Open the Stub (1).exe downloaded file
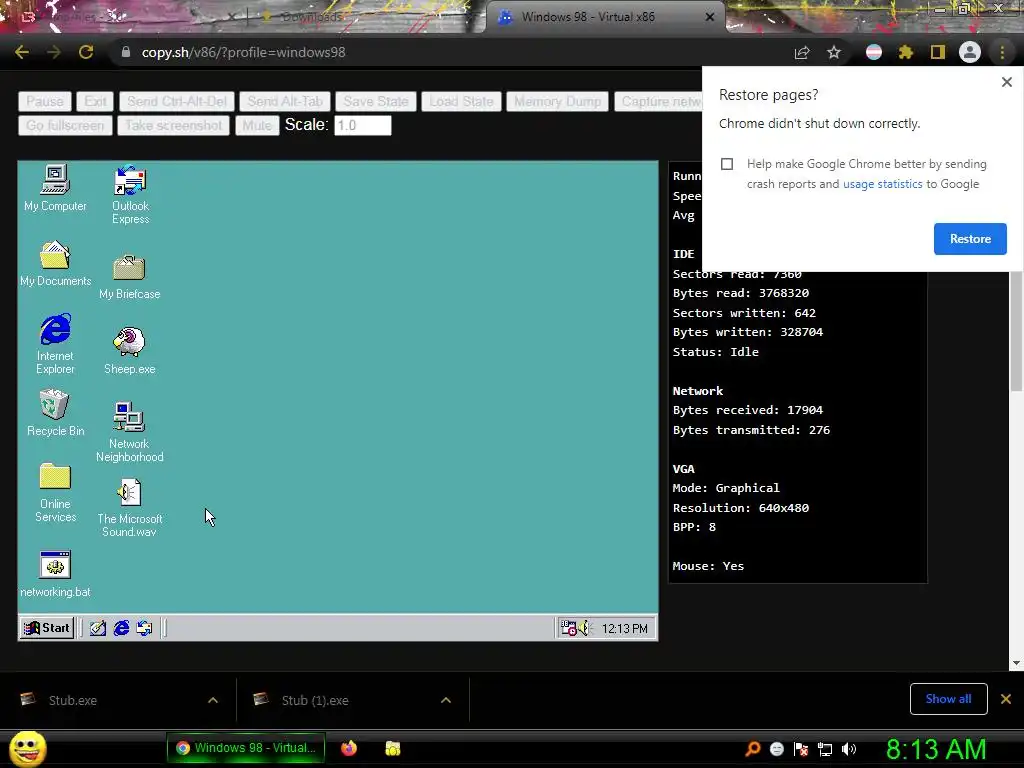 click(x=315, y=700)
